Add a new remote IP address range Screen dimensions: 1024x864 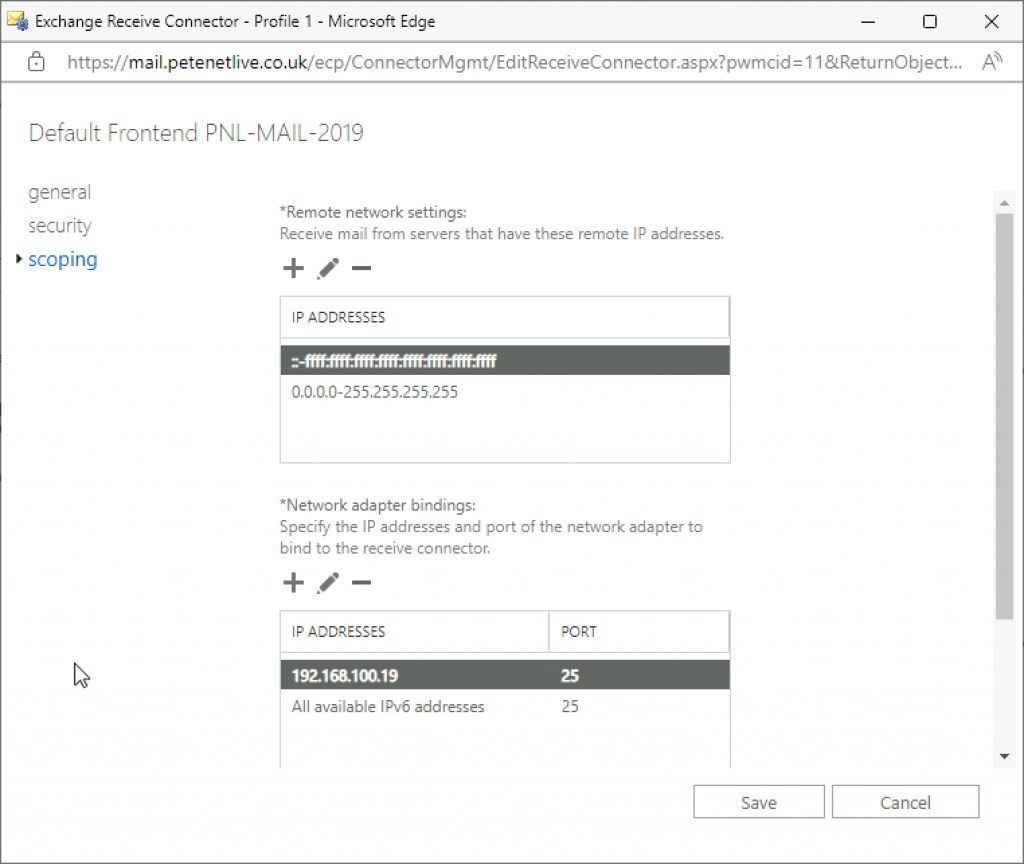coord(292,268)
